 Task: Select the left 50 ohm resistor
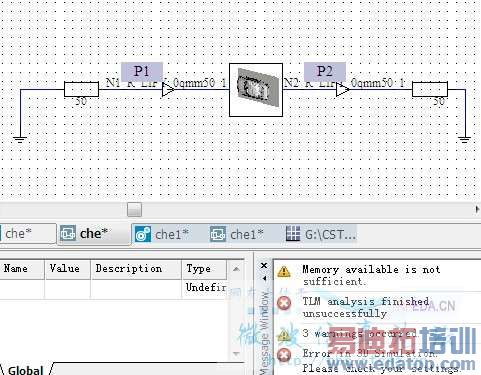[x=81, y=89]
